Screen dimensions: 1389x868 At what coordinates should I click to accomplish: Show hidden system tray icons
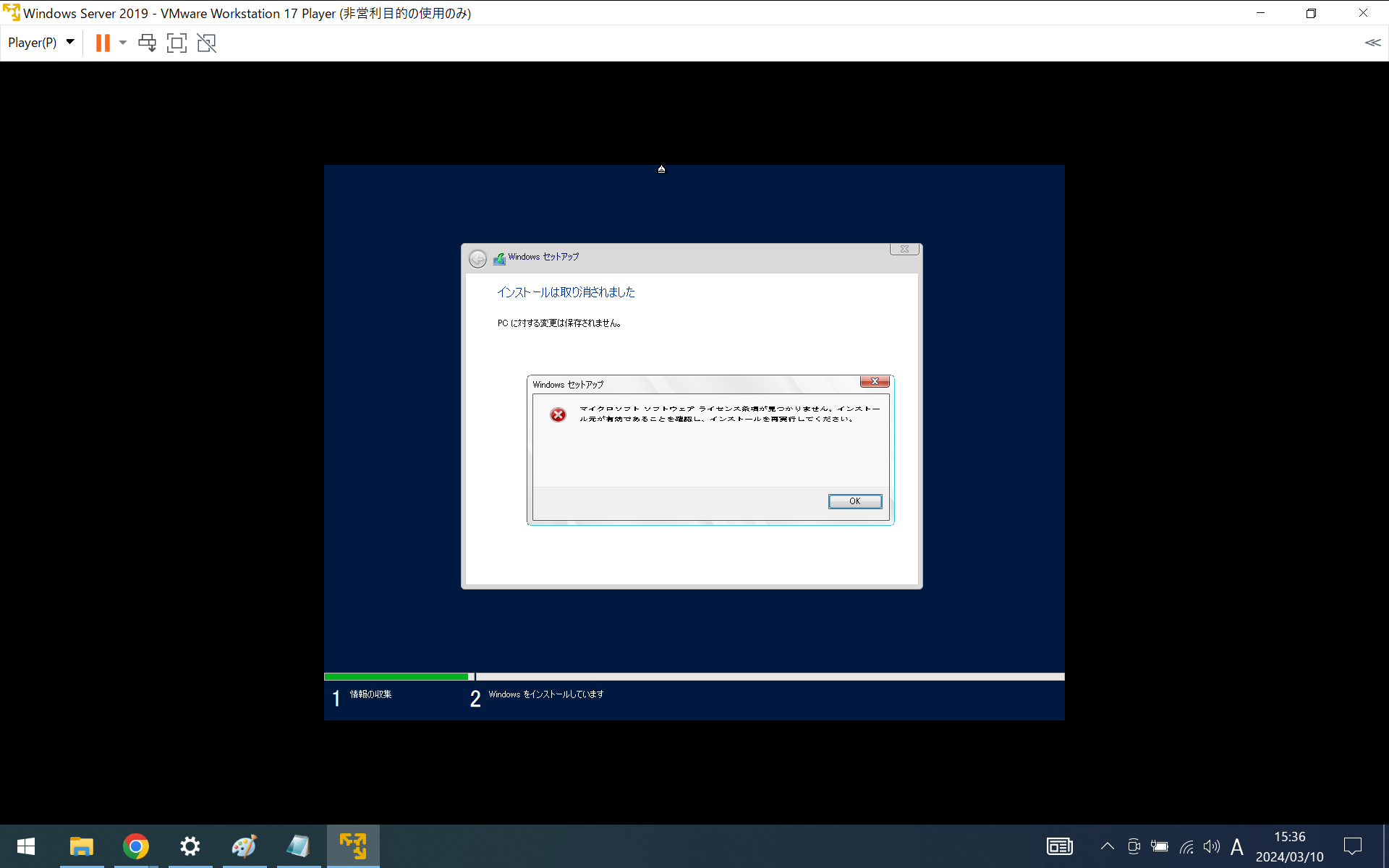[1107, 846]
